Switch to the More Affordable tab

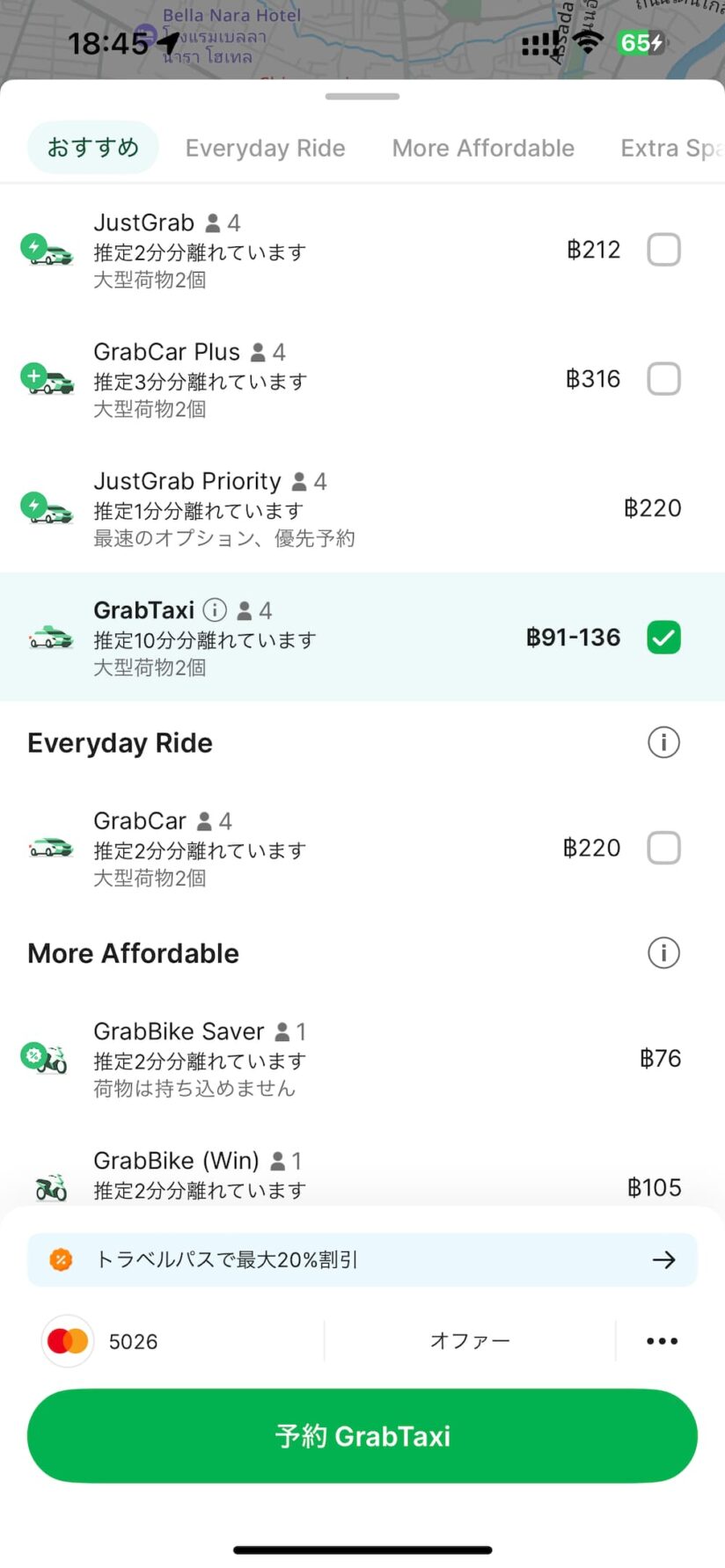tap(483, 148)
